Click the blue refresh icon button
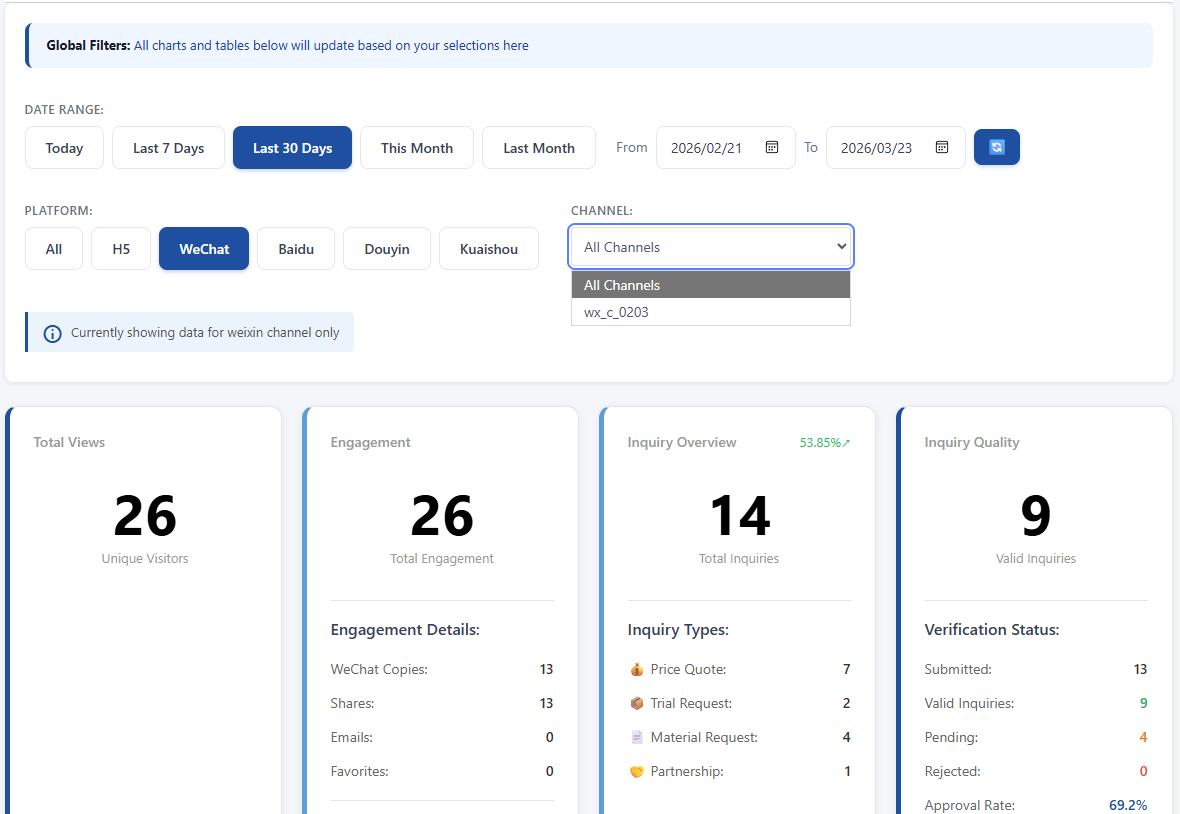The height and width of the screenshot is (814, 1180). click(x=996, y=147)
